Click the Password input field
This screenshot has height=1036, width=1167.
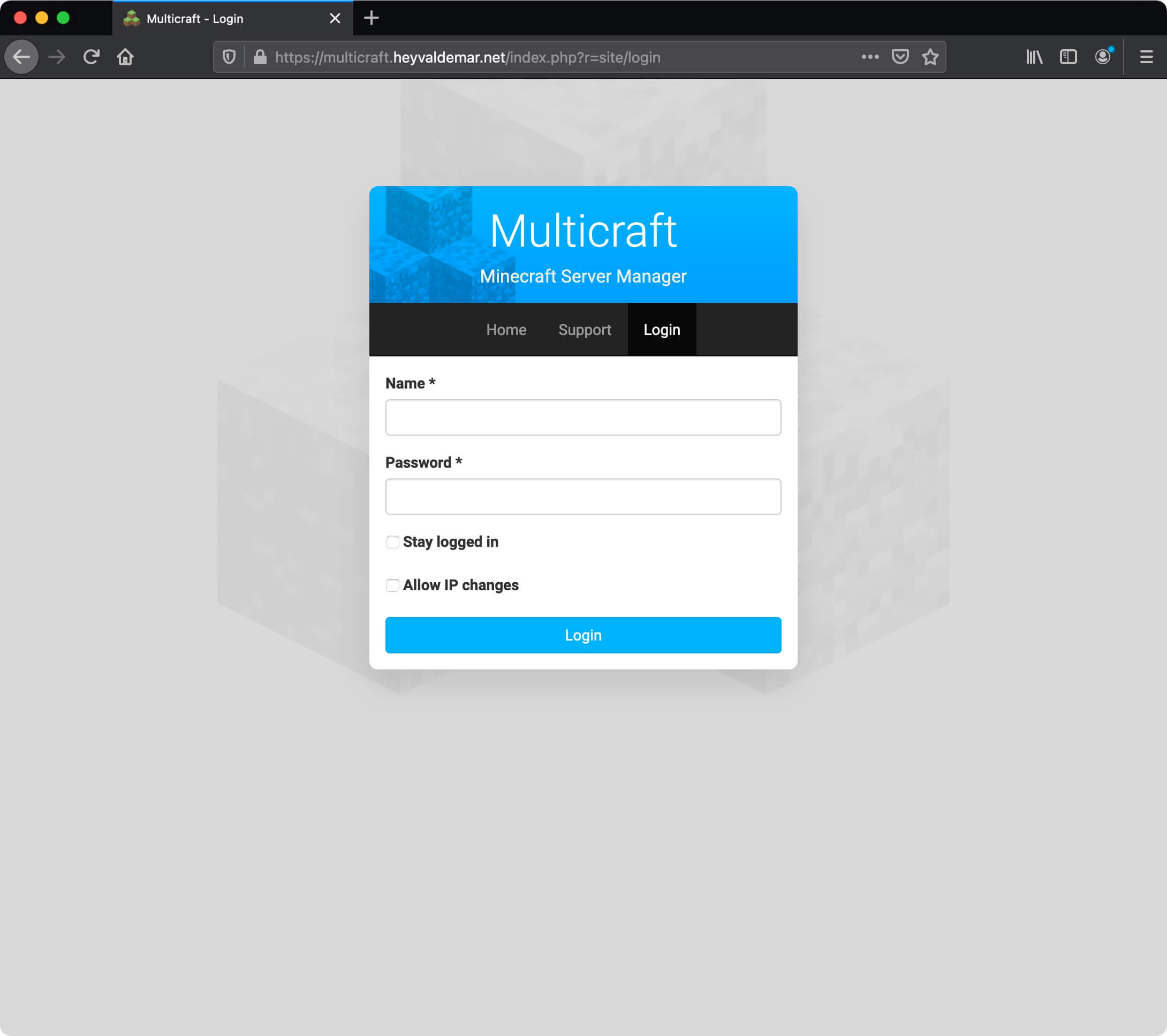583,496
